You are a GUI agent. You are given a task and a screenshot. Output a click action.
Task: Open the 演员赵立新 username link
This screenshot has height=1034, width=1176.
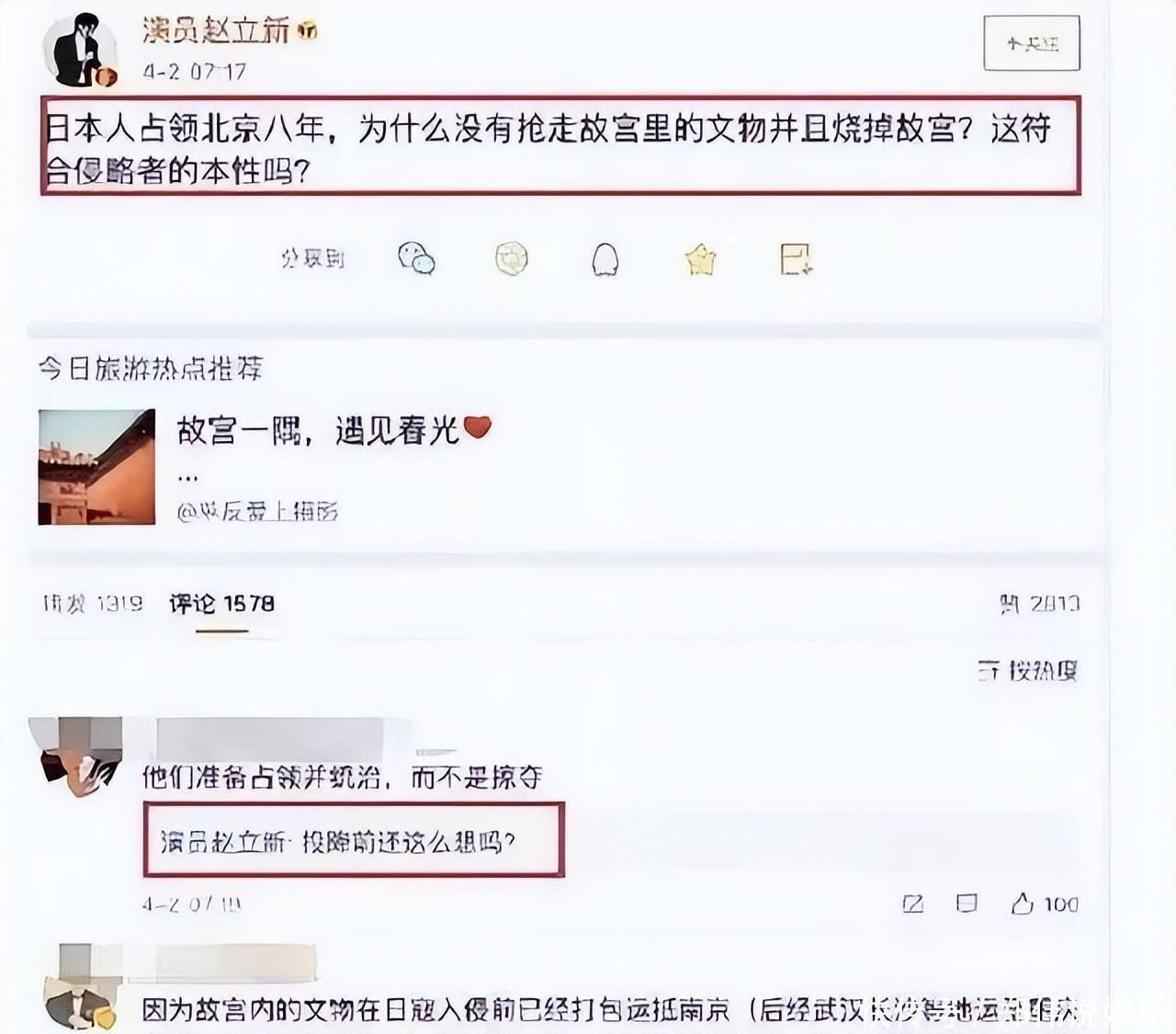pos(217,30)
